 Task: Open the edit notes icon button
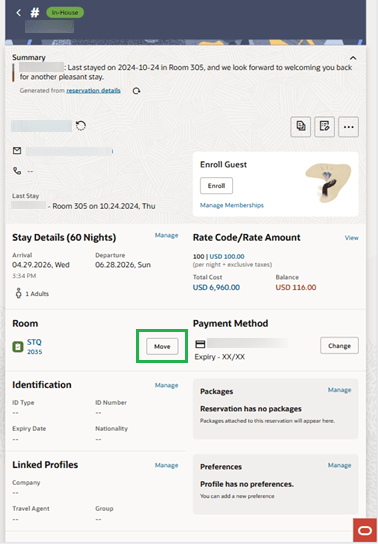tap(324, 127)
